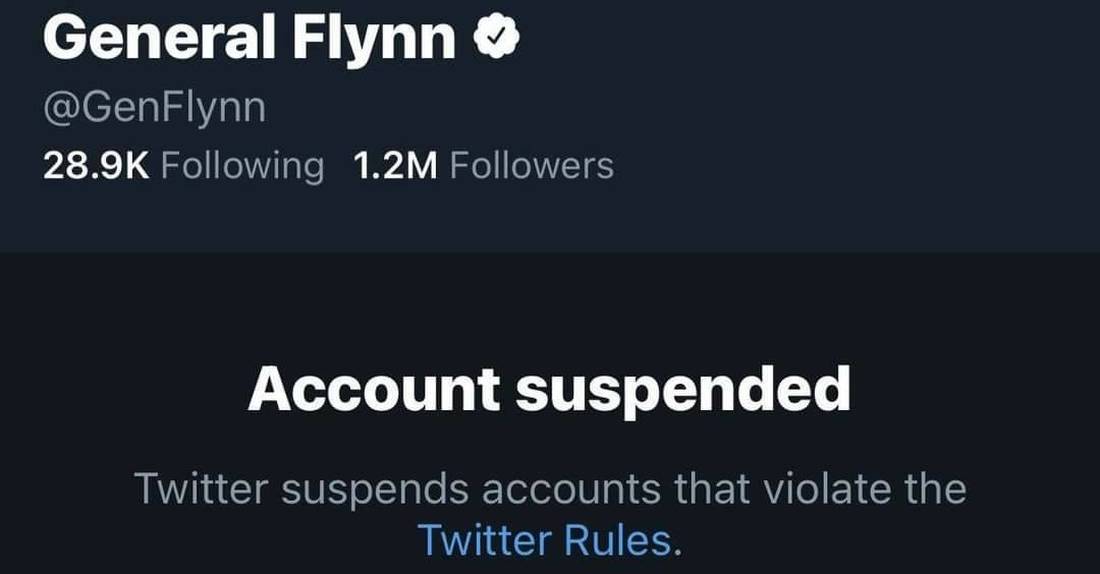Click the General Flynn display name

pos(250,38)
